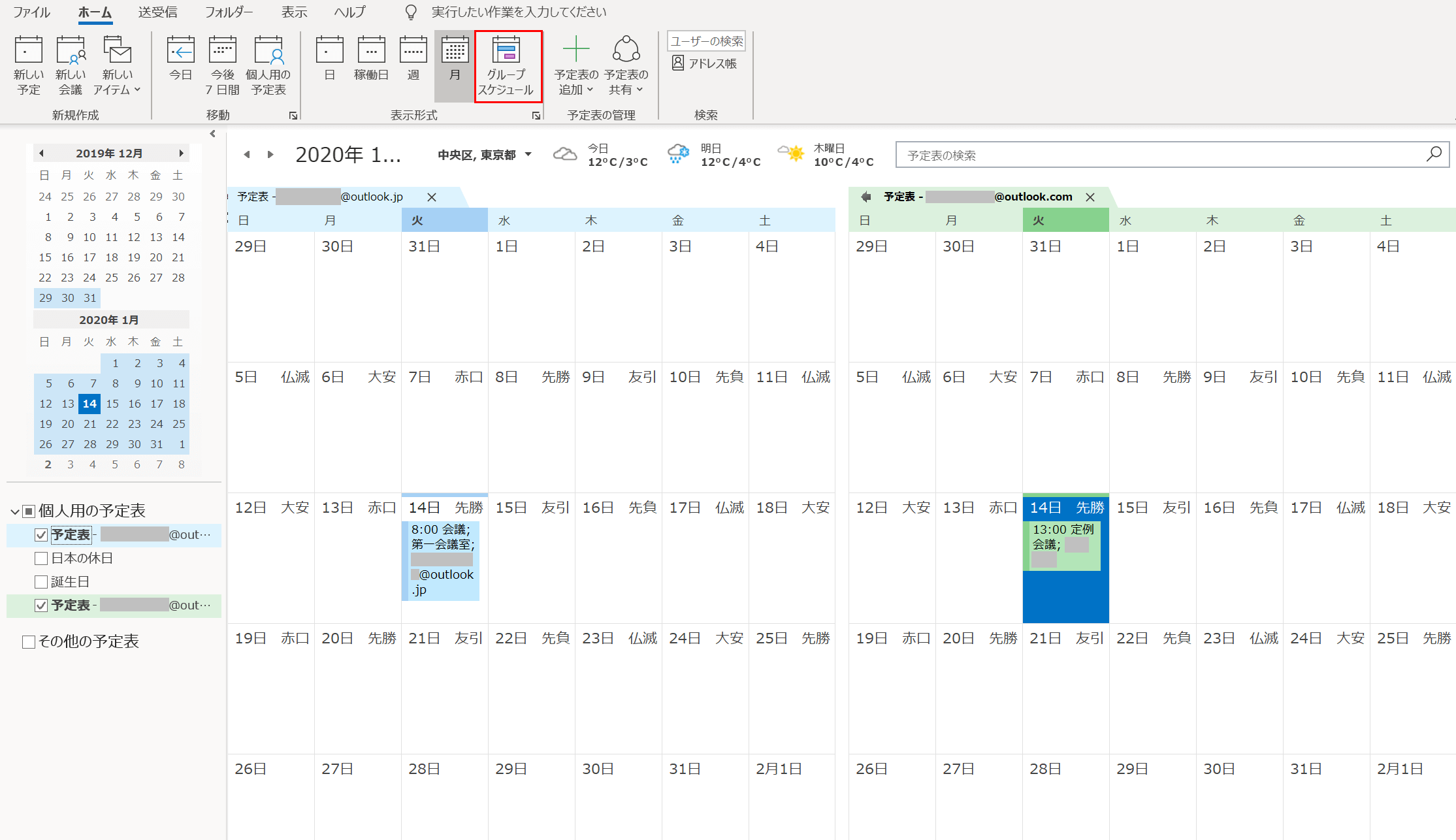1456x840 pixels.
Task: Switch to Work Week view (稼働日)
Action: [x=371, y=59]
